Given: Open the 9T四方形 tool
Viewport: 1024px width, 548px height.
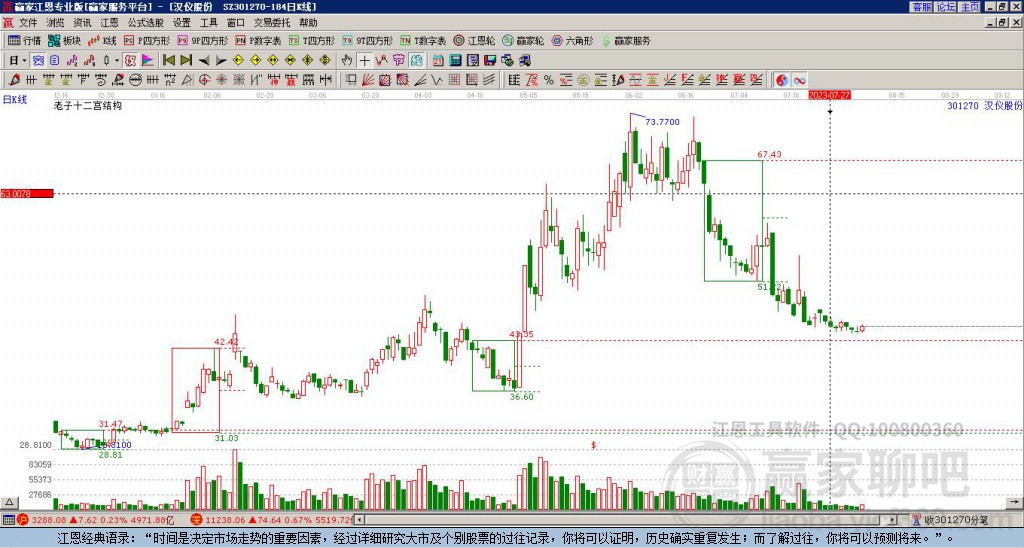Looking at the screenshot, I should click(x=367, y=40).
